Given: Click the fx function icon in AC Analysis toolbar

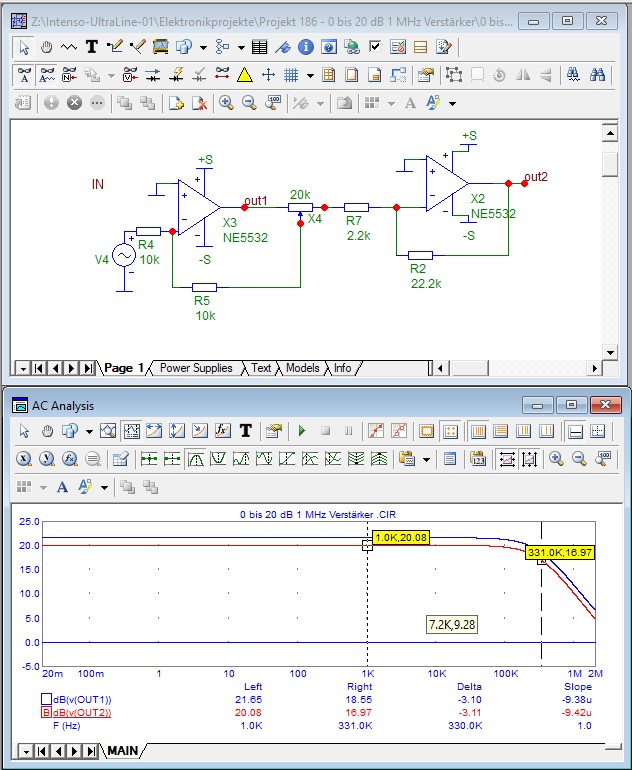Looking at the screenshot, I should [x=222, y=431].
